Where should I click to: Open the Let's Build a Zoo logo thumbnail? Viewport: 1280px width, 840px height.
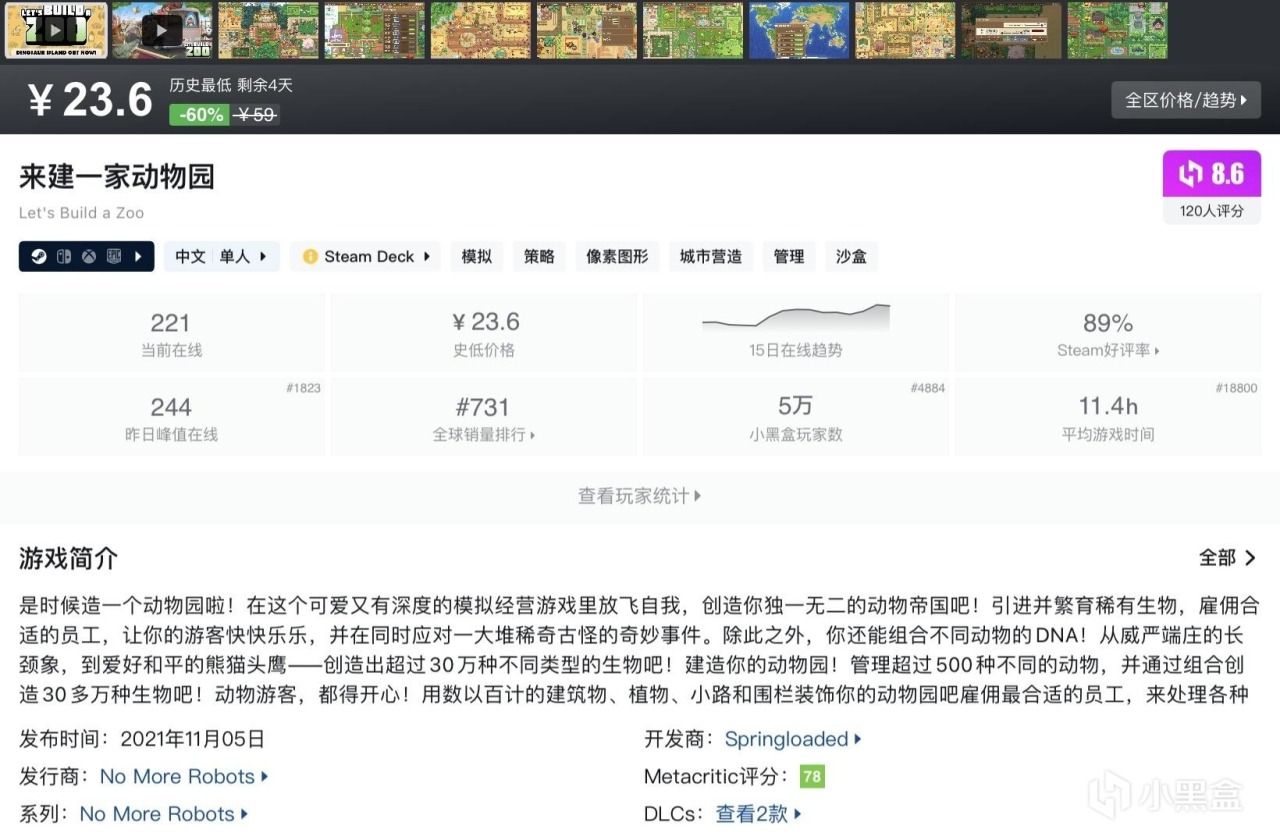pos(56,30)
